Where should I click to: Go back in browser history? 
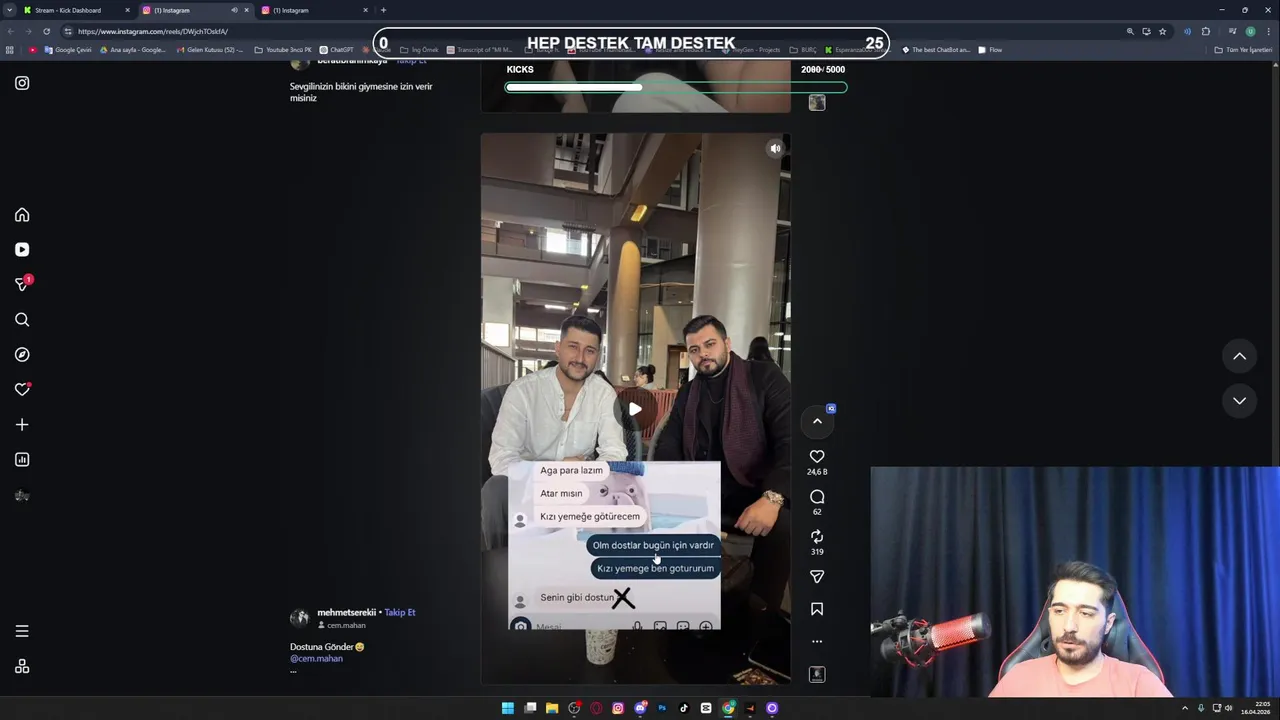(x=9, y=31)
